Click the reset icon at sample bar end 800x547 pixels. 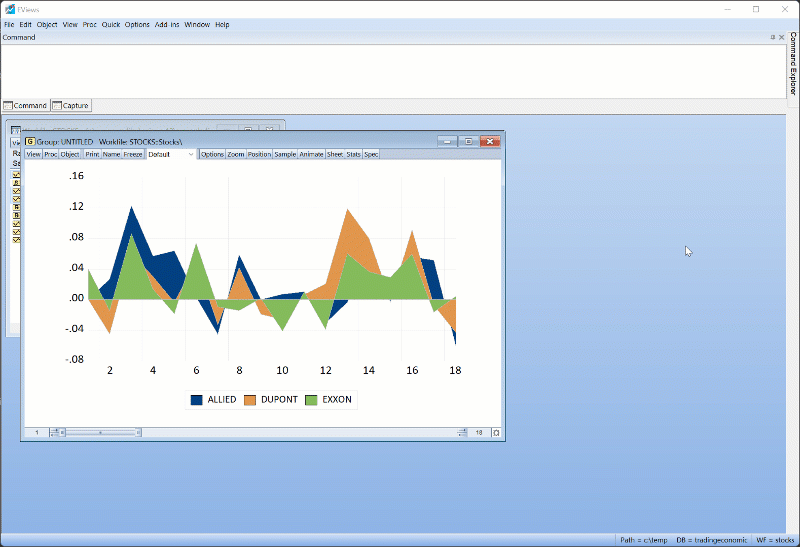click(x=495, y=432)
